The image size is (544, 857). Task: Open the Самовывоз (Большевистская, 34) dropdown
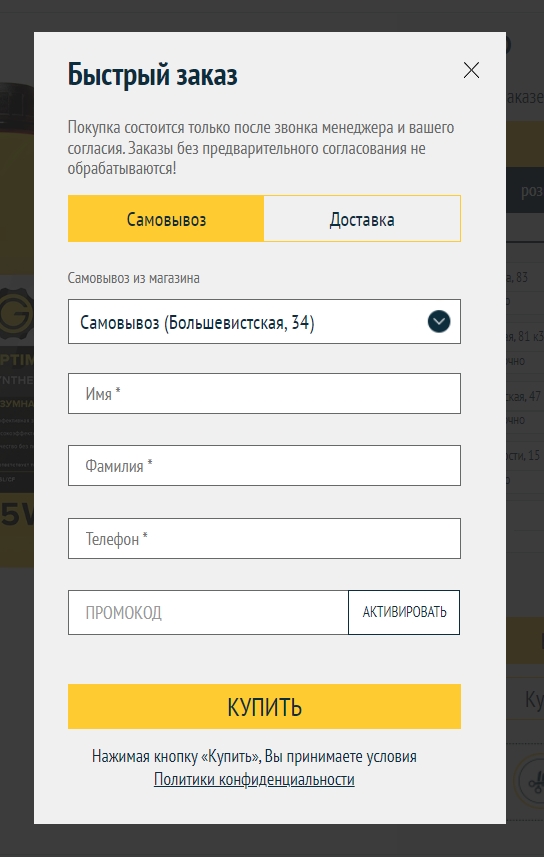[x=264, y=321]
